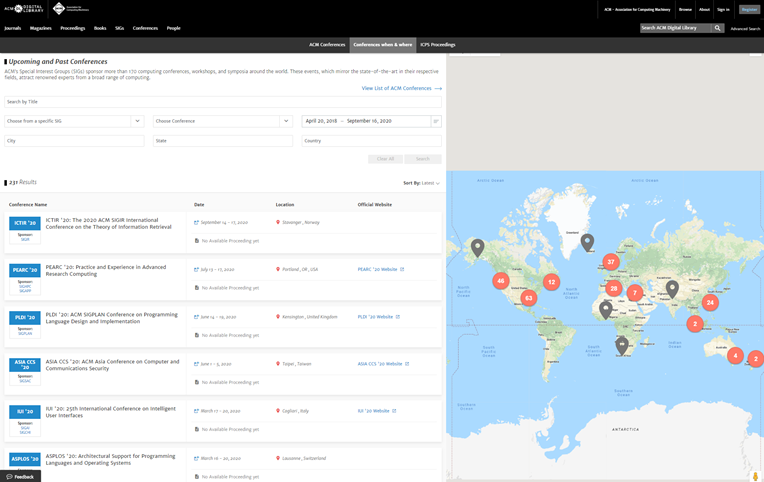Click the ICTIR '20 conference title text
Screen dimensions: 764x482
[x=109, y=224]
